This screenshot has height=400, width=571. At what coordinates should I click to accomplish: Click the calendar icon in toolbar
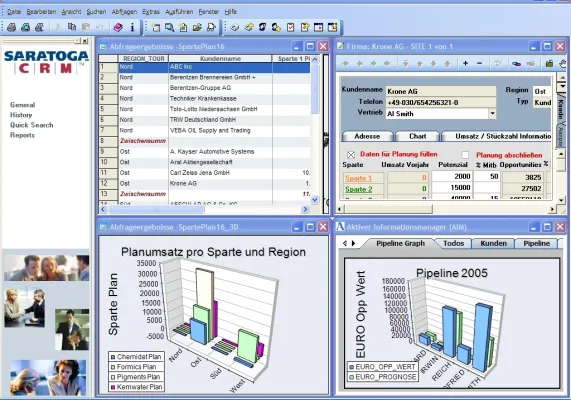coord(318,27)
